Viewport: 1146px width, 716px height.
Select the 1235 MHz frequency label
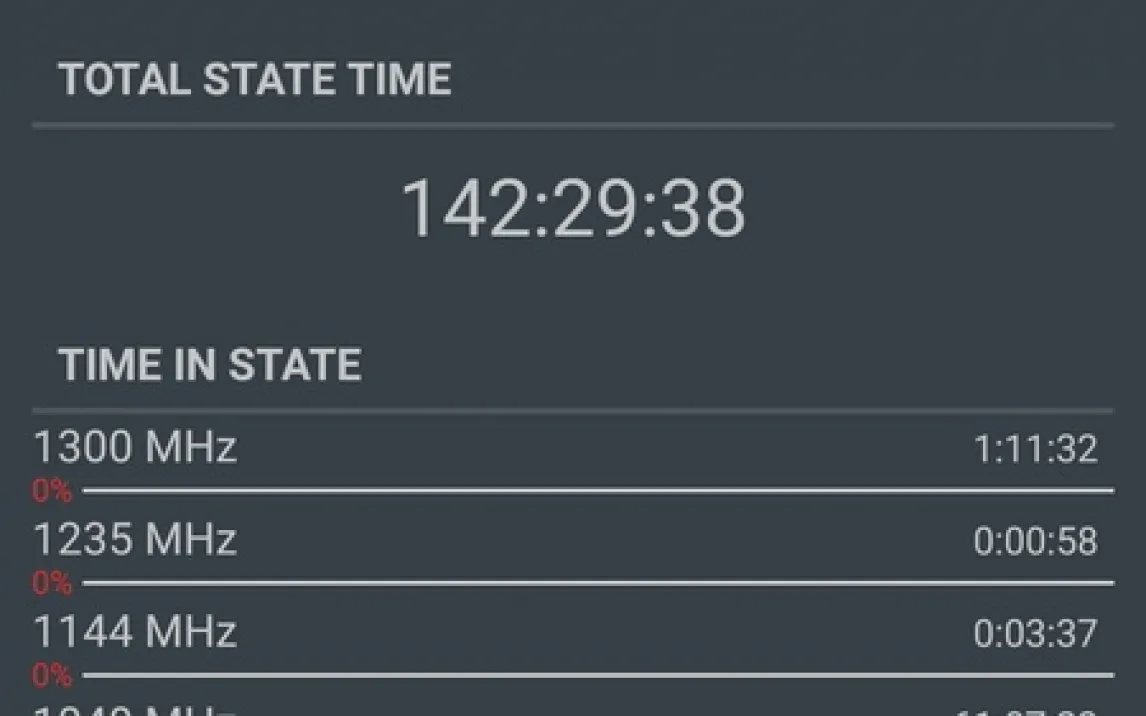pos(135,539)
